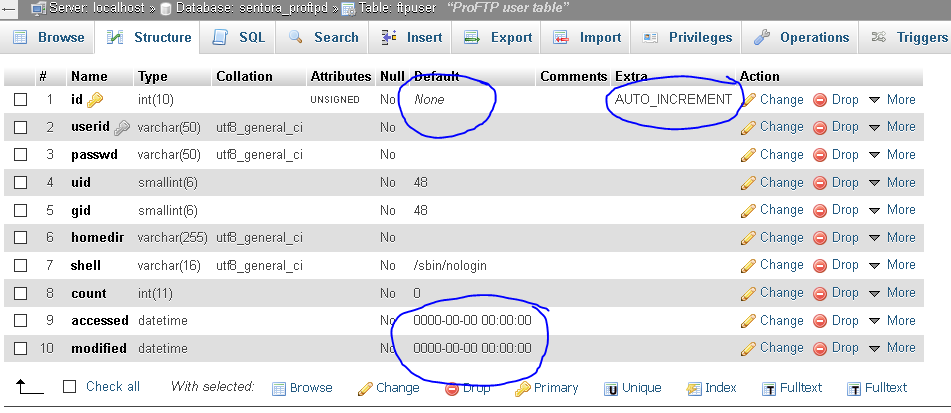Click the grey key icon beside userid
This screenshot has width=951, height=413.
122,128
